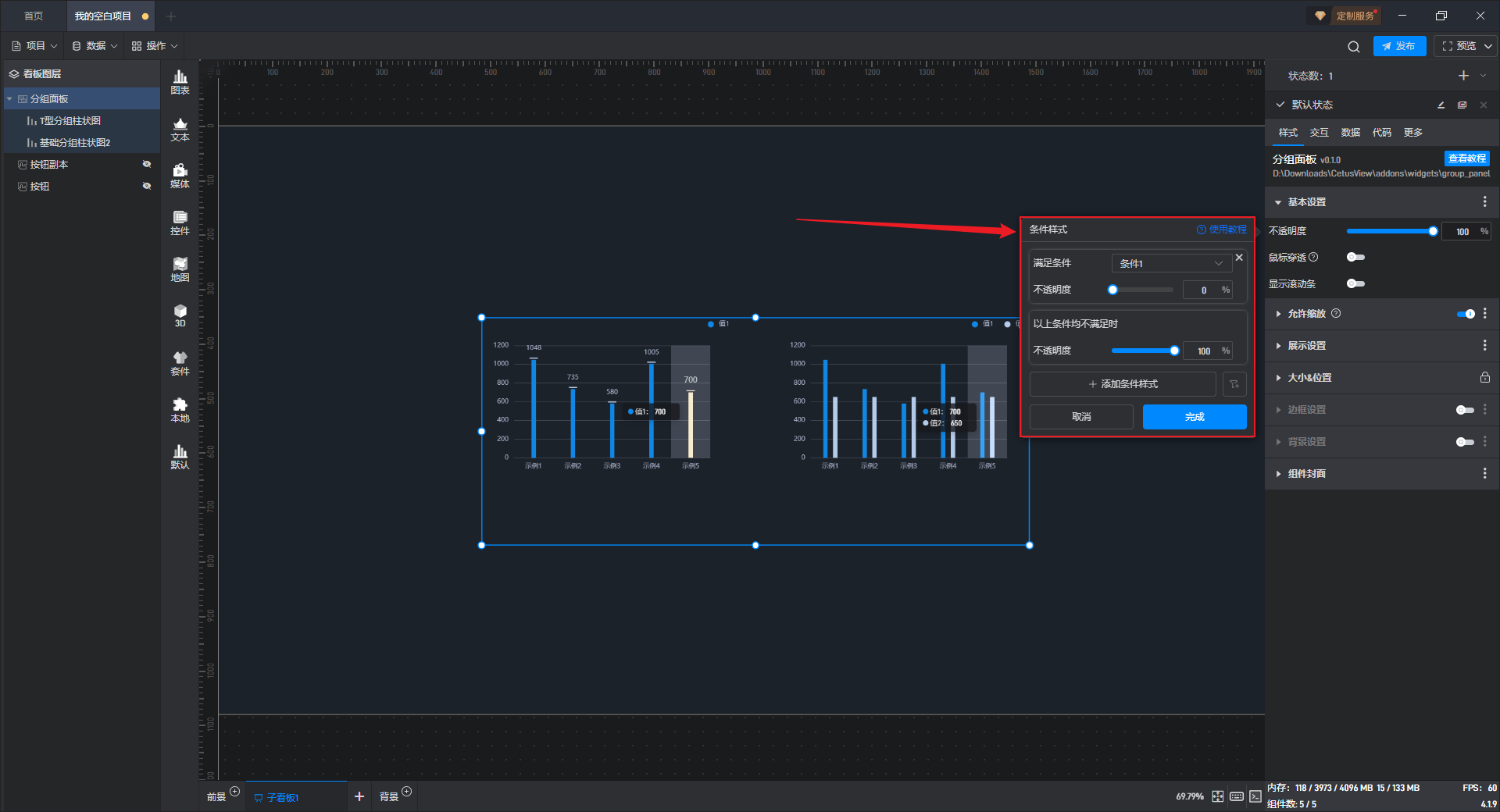Open the 满足条件 dropdown showing 条件1
The width and height of the screenshot is (1500, 812).
(1170, 264)
